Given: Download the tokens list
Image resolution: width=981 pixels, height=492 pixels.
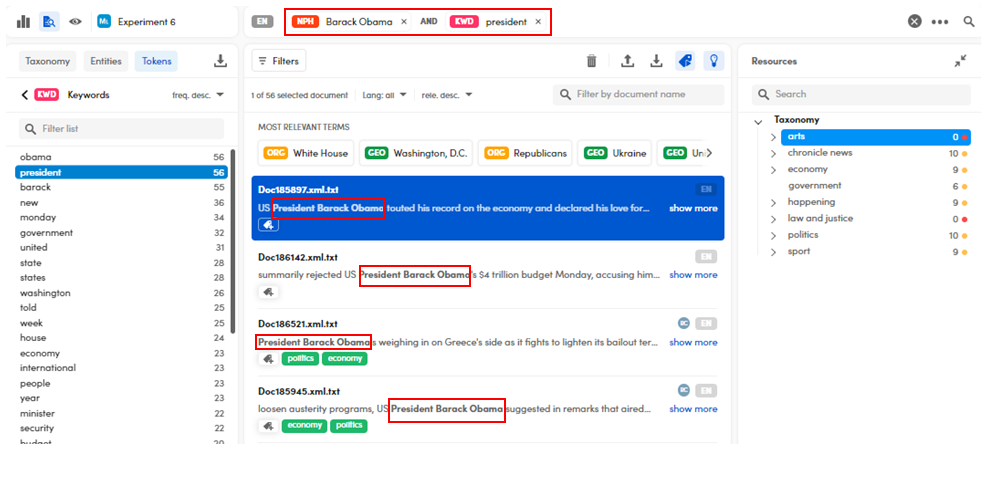Looking at the screenshot, I should coord(220,61).
